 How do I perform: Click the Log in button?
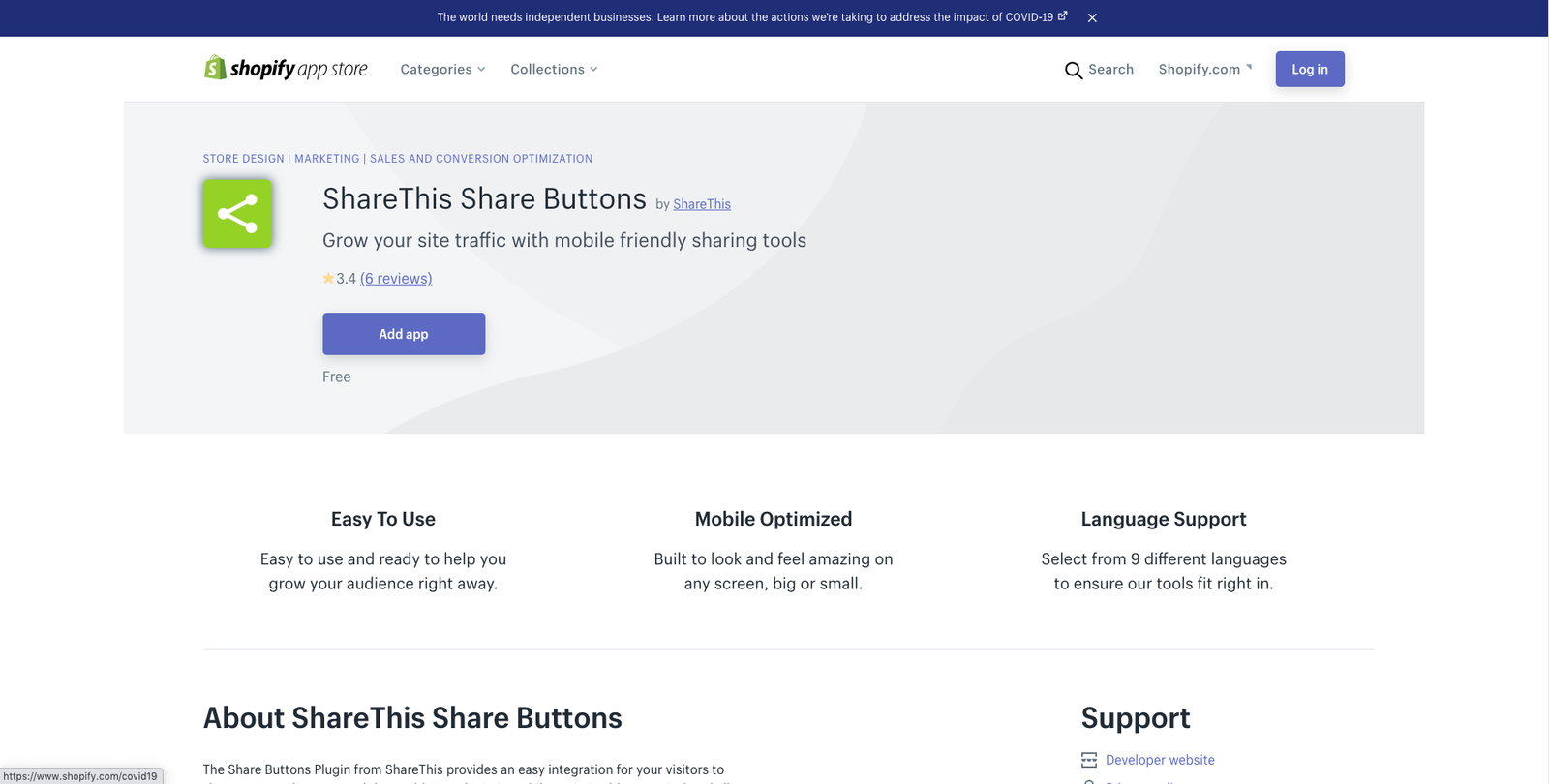click(x=1310, y=69)
